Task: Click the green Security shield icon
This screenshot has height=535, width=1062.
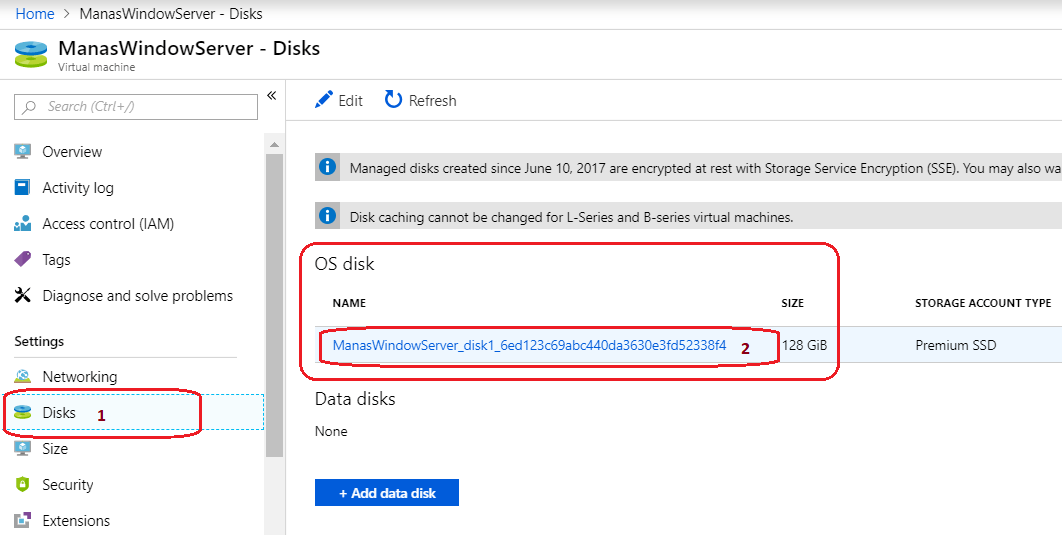Action: [23, 484]
